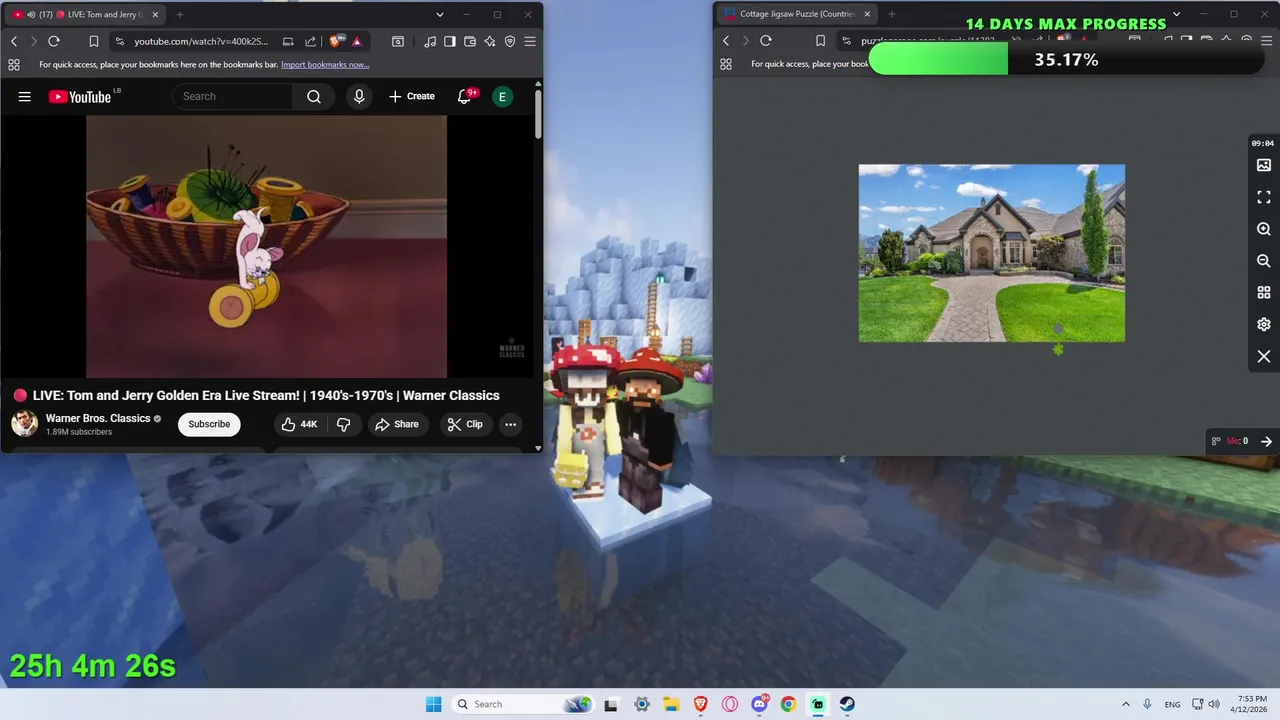
Task: Reload the puzzle page
Action: point(766,41)
